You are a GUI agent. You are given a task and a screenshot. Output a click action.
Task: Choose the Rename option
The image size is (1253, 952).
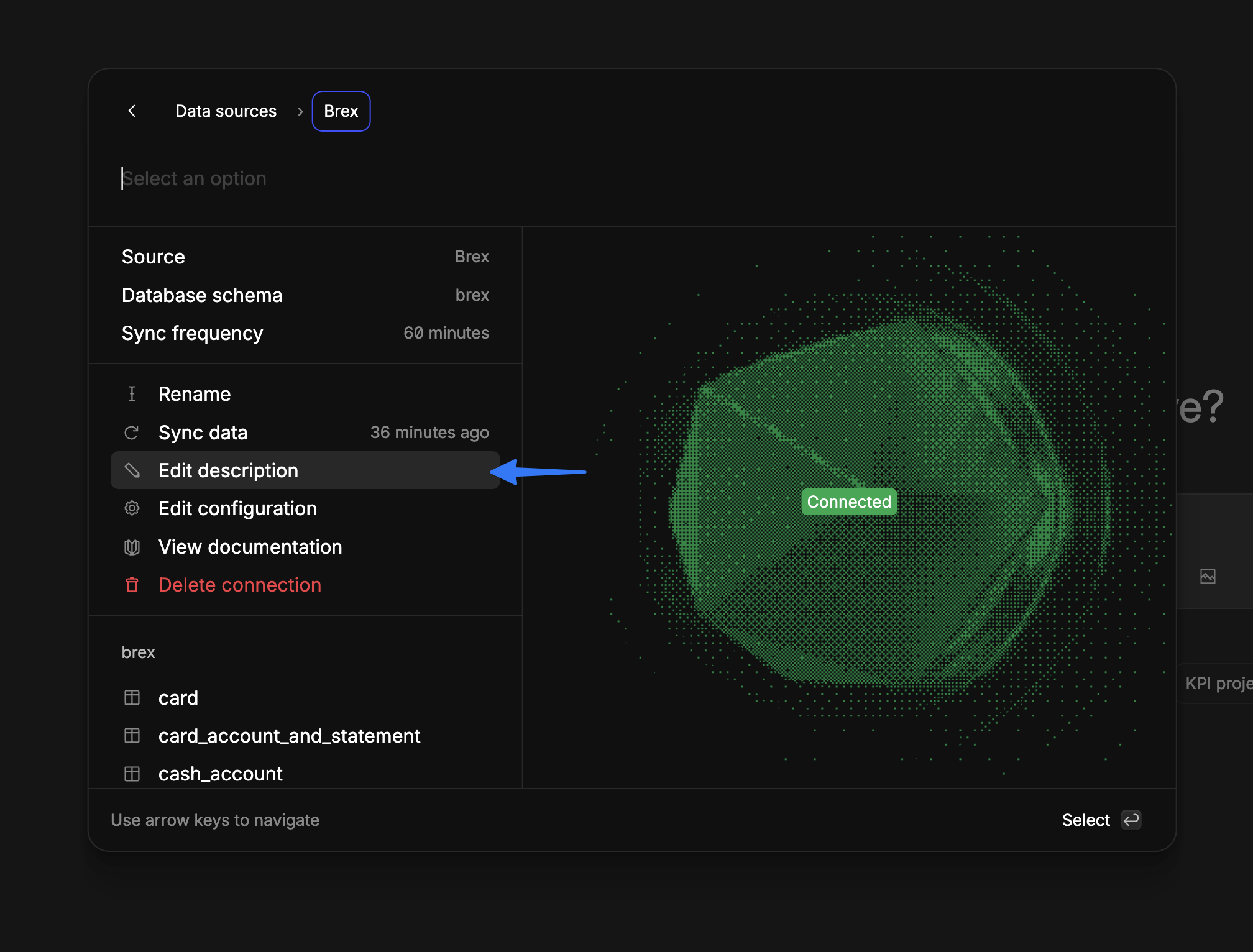click(x=305, y=394)
